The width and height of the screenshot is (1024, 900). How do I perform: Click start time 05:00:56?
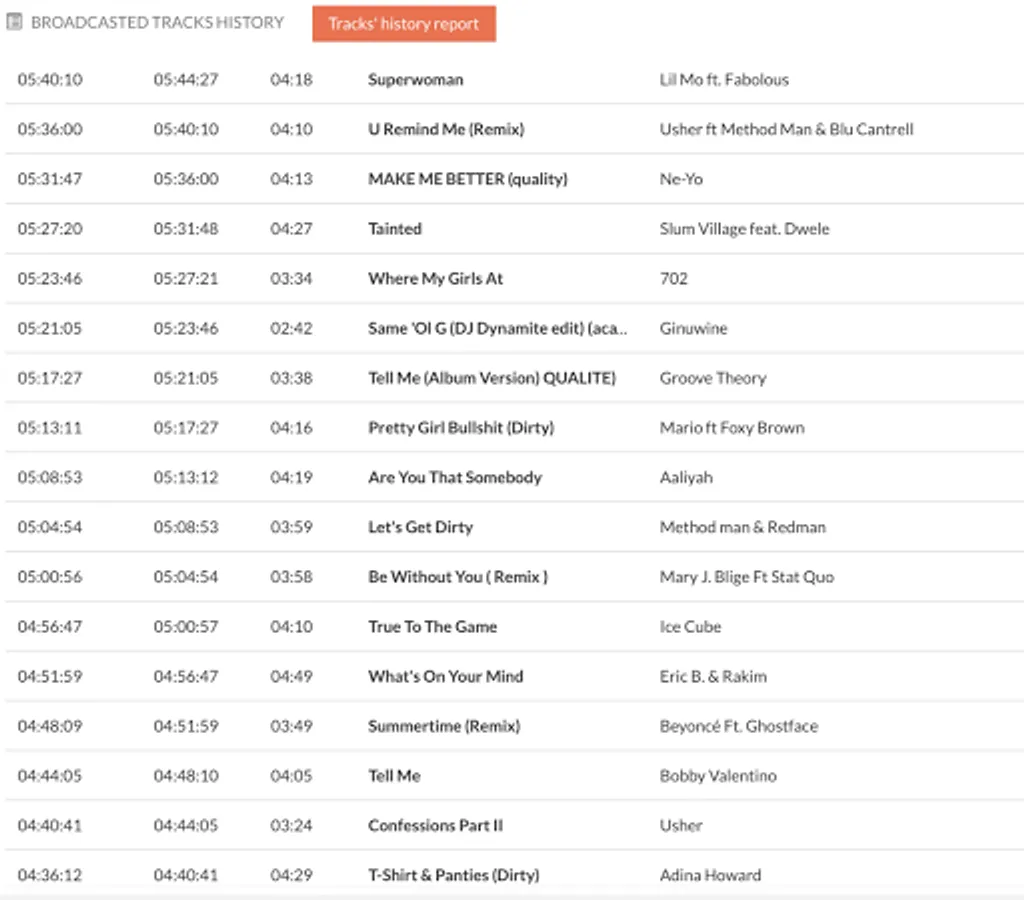(x=50, y=577)
